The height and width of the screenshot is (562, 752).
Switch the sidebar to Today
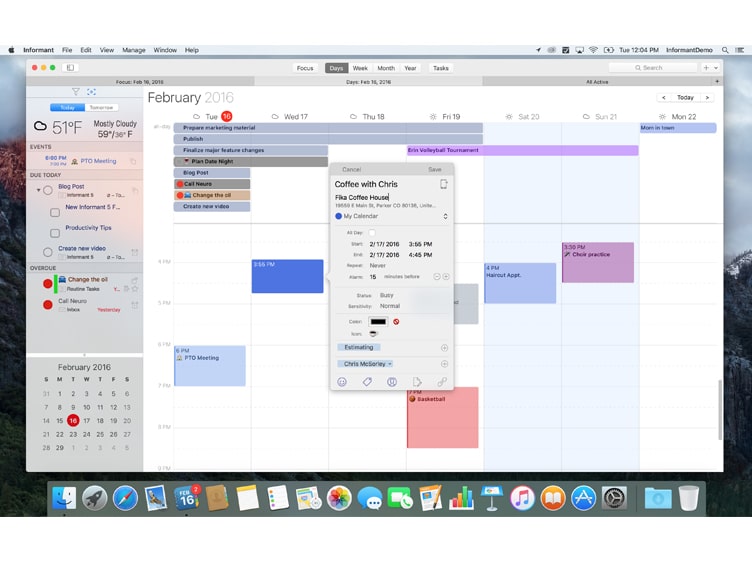coord(67,107)
